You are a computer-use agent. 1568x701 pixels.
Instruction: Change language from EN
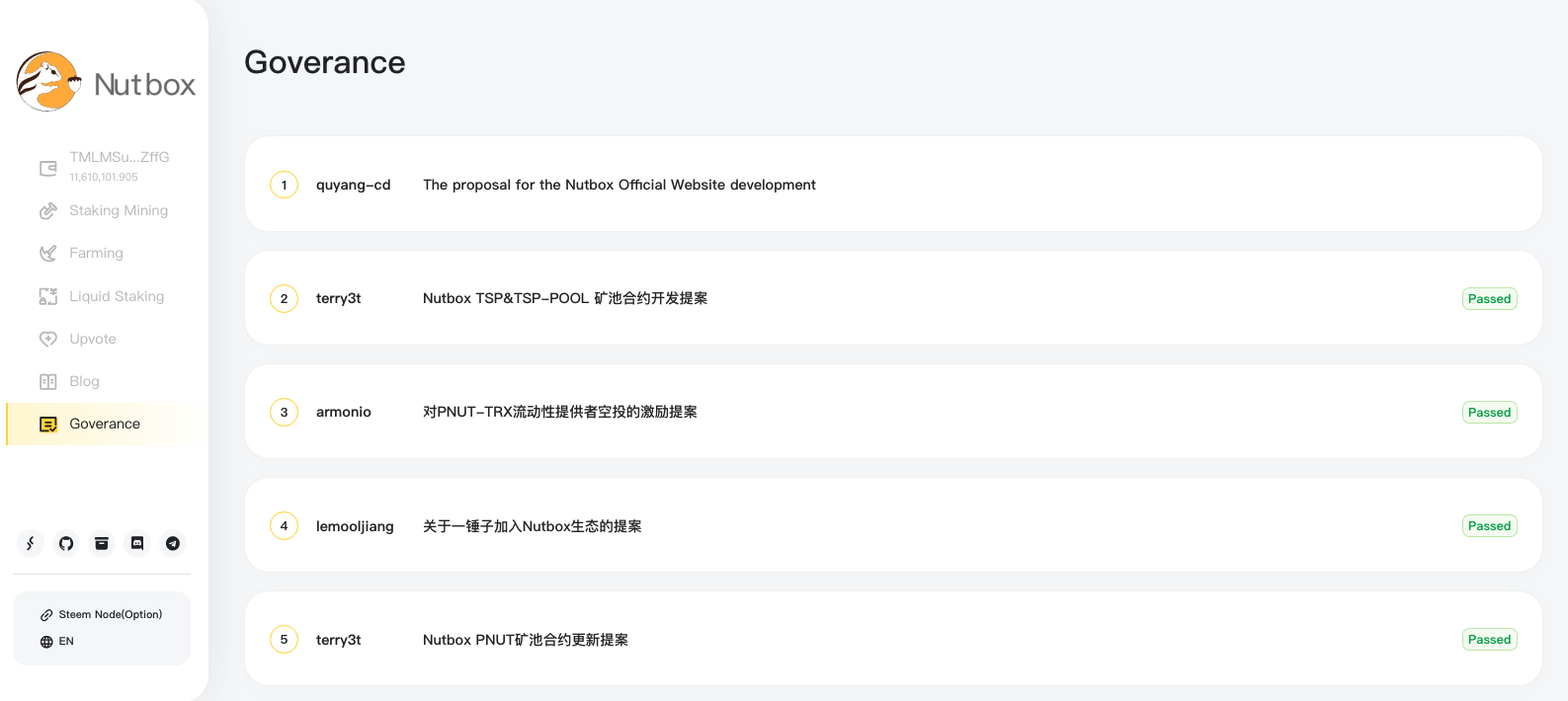tap(57, 641)
